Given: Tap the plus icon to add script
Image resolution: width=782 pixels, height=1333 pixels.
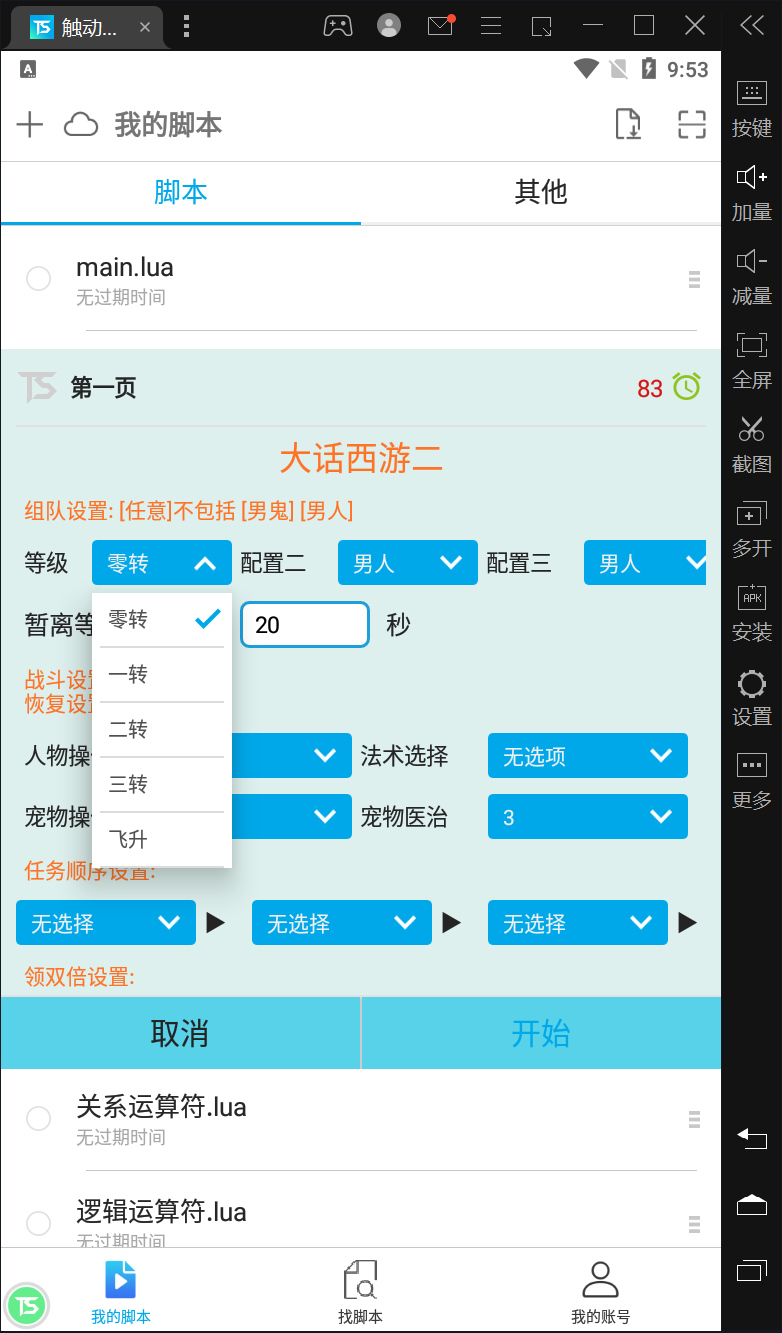Looking at the screenshot, I should [30, 125].
